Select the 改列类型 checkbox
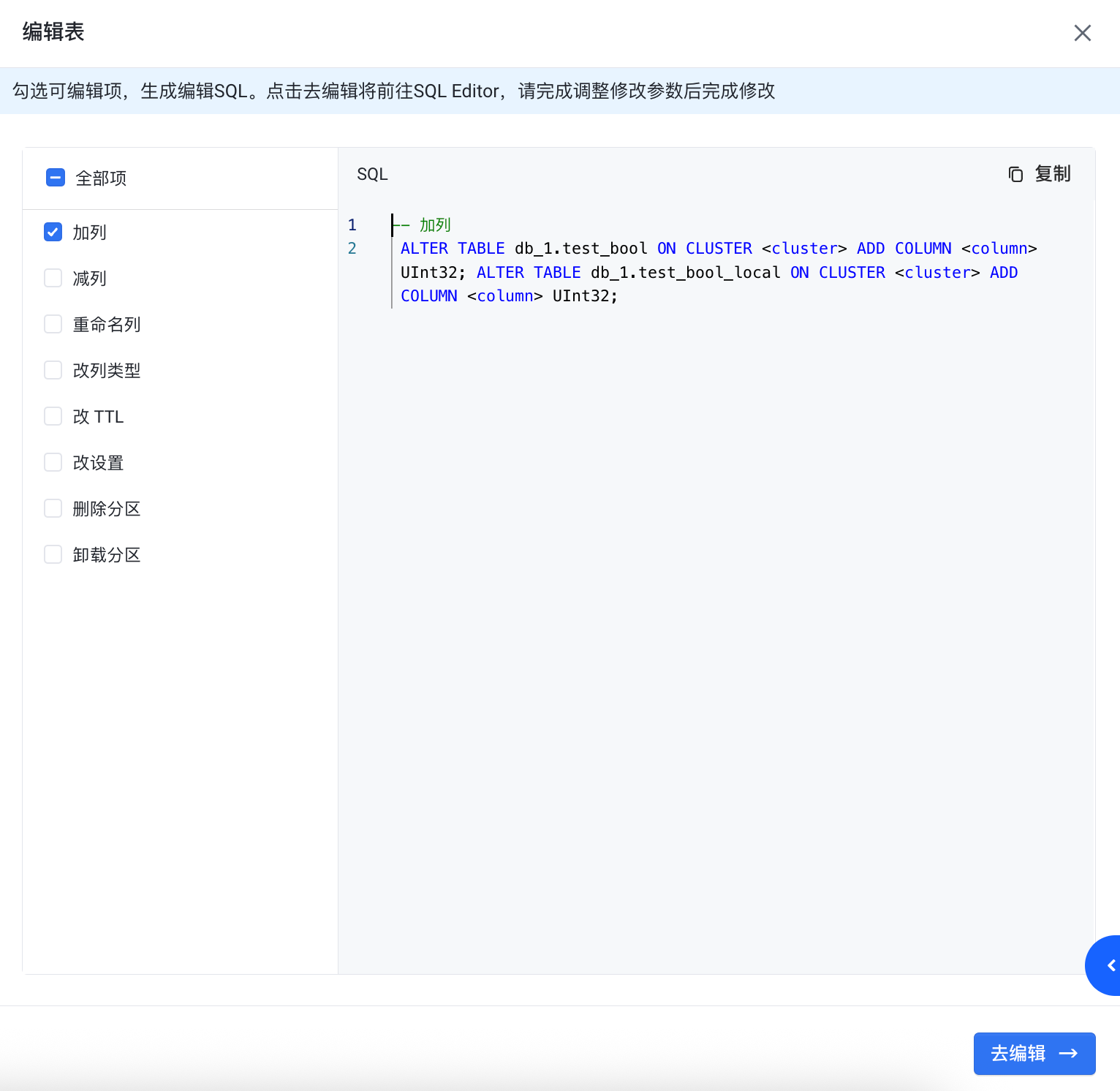Image resolution: width=1120 pixels, height=1091 pixels. [x=53, y=370]
